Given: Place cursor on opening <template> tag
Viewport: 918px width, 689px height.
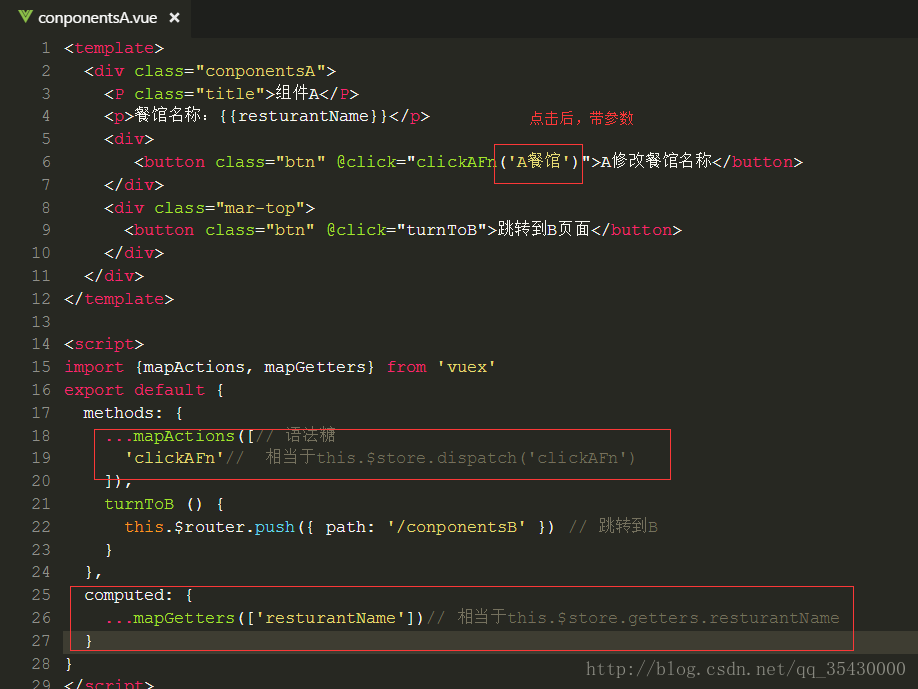Looking at the screenshot, I should (114, 48).
